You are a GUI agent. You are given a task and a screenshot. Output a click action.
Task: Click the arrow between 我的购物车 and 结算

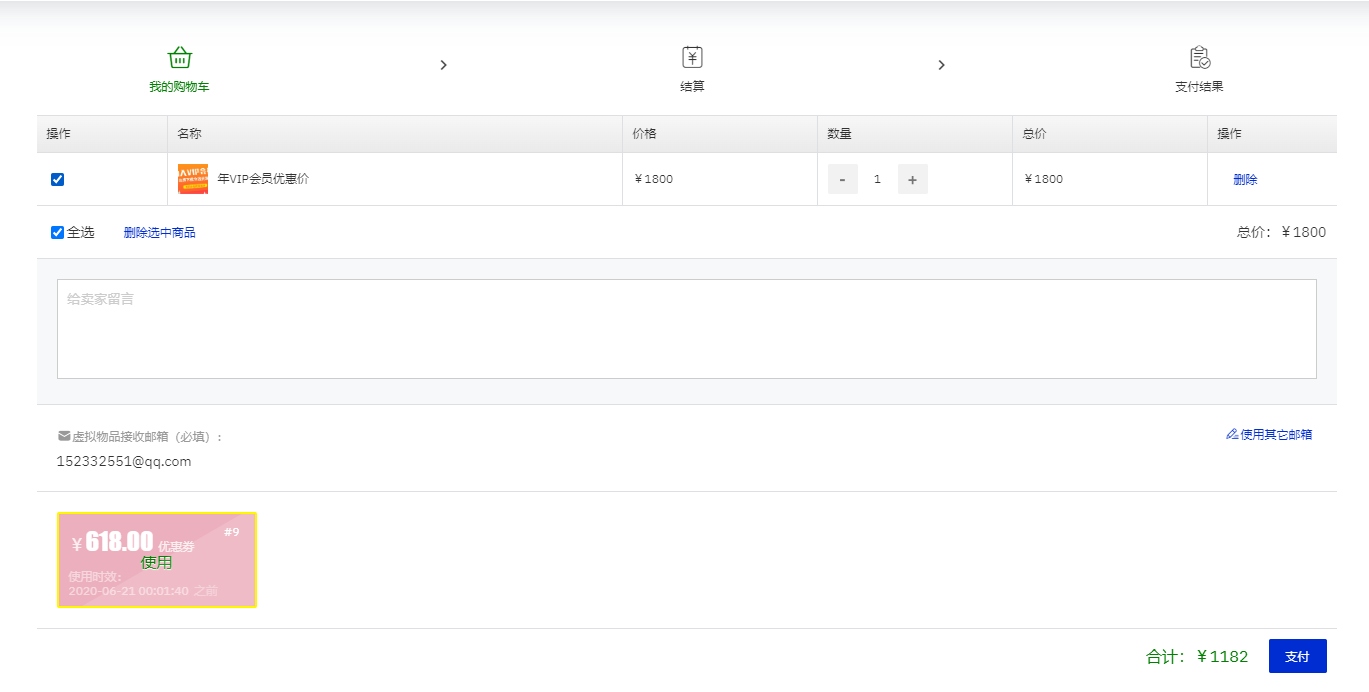point(443,65)
